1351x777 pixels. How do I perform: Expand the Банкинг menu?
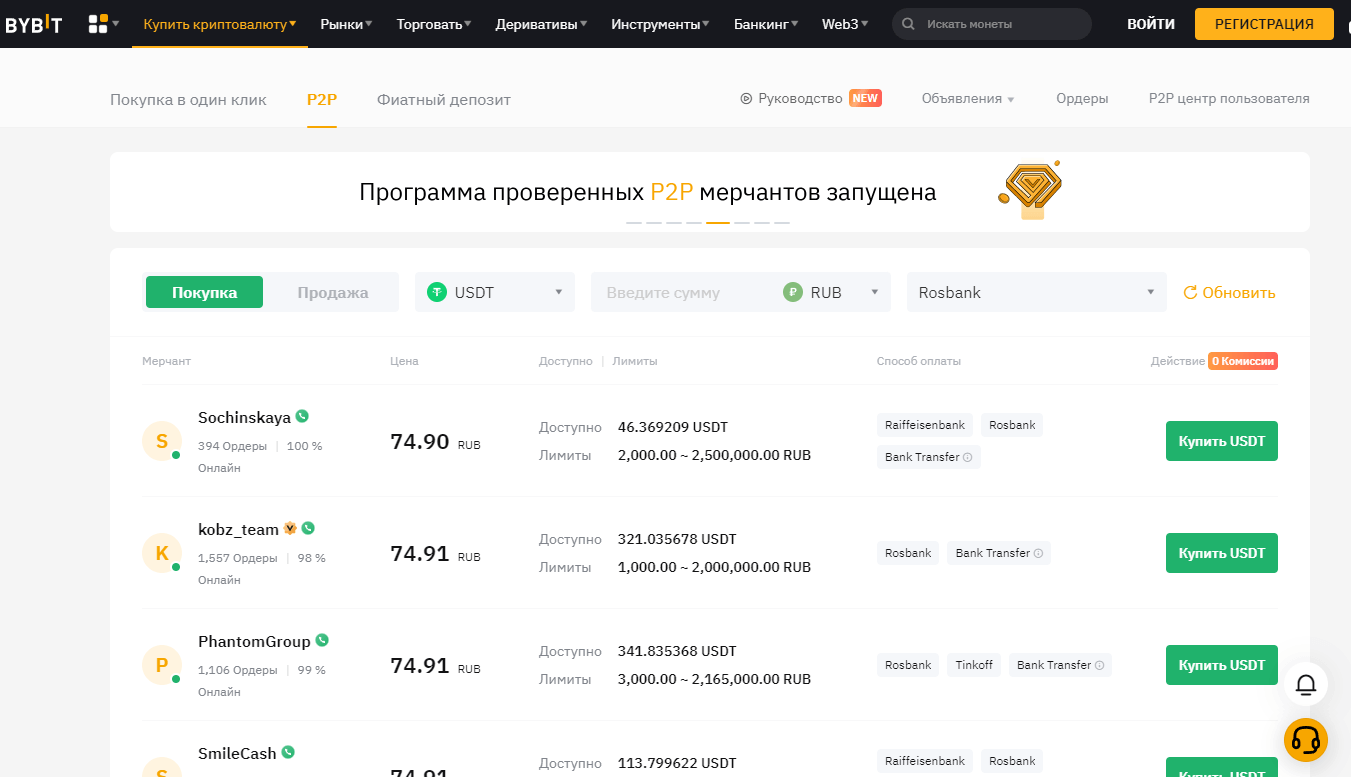tap(767, 23)
